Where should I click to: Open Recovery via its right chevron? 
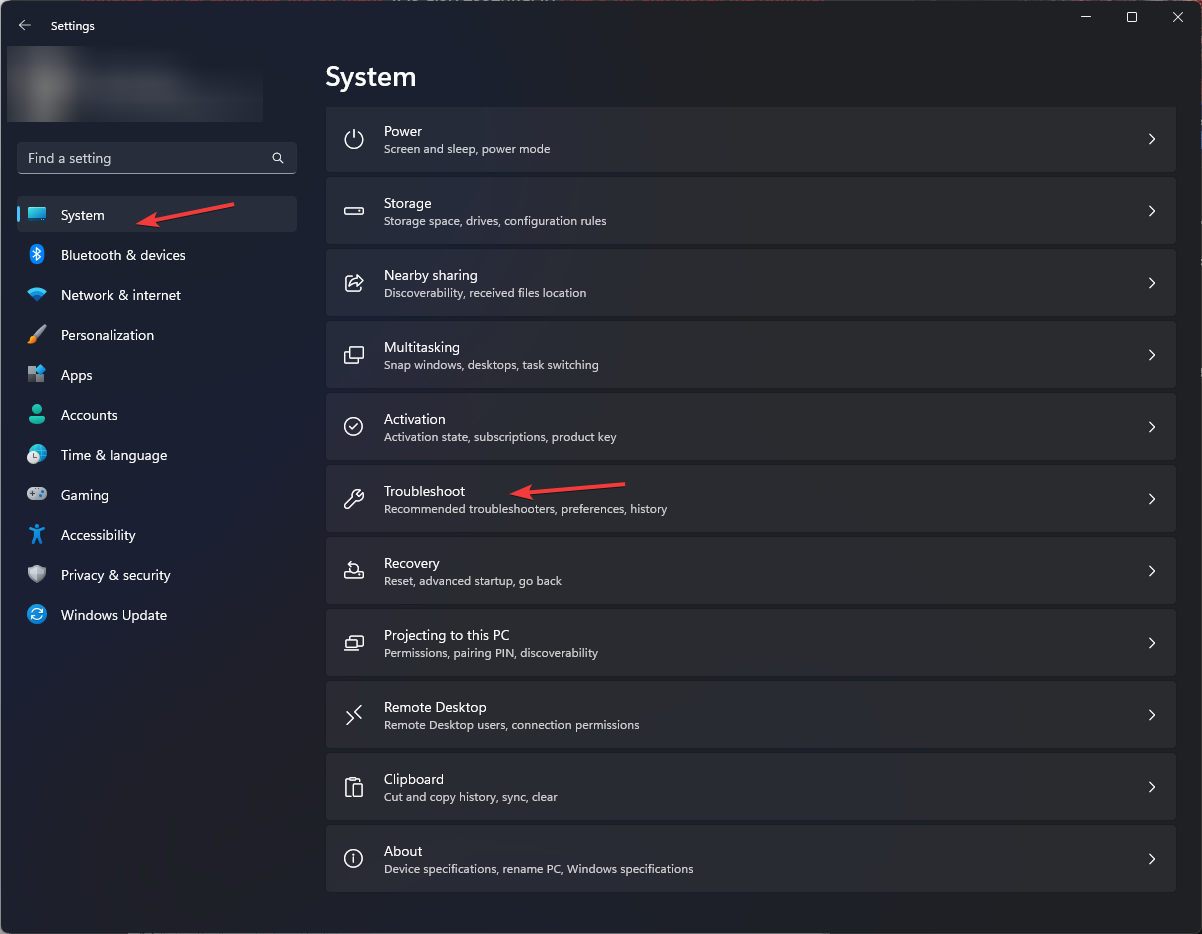(x=1152, y=571)
